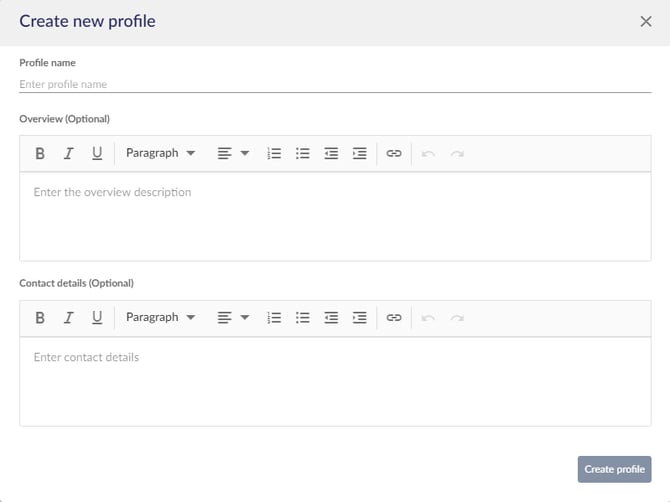Insert link in Contact details editor
670x502 pixels.
click(394, 318)
